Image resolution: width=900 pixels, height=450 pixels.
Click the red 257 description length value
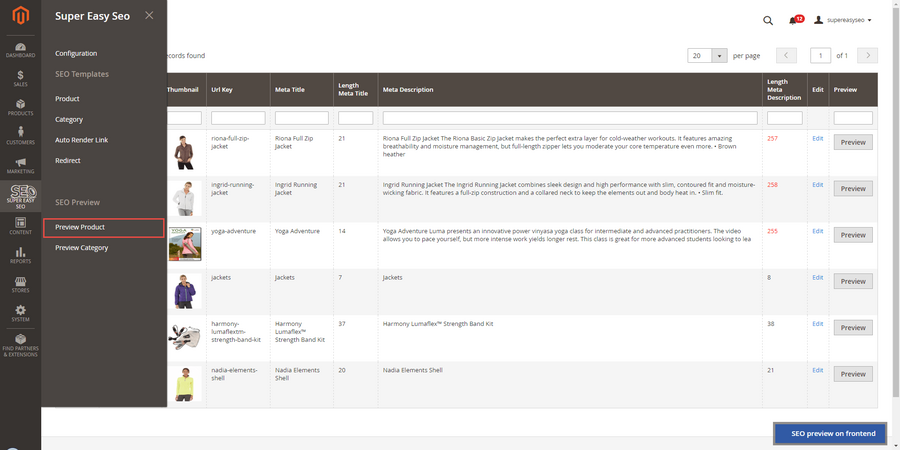(x=773, y=139)
